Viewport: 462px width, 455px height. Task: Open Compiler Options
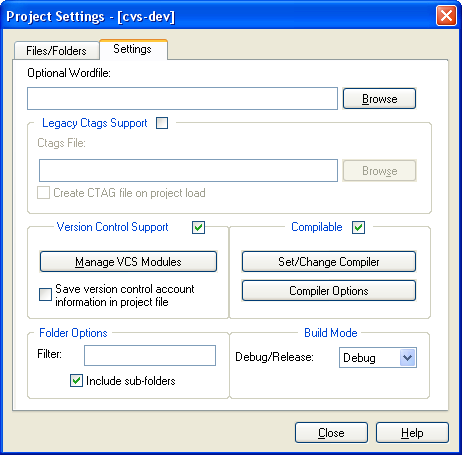(329, 291)
